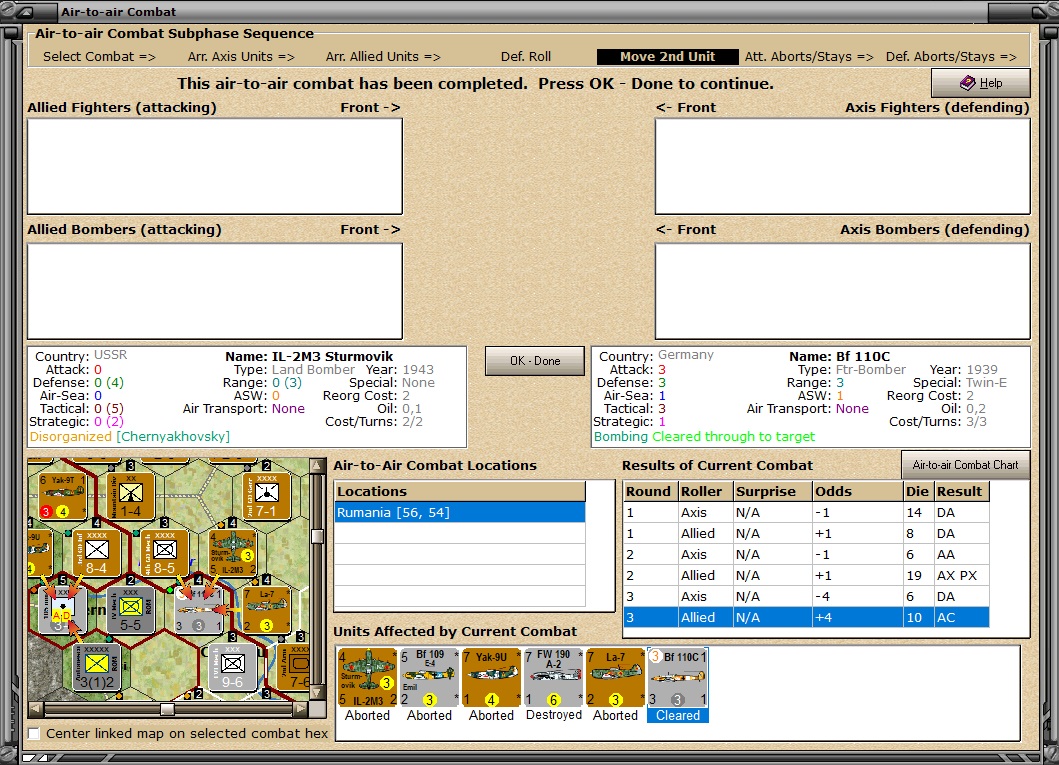
Task: Select the aborted Bf 109 E-4 Emil counter
Action: pyautogui.click(x=429, y=675)
